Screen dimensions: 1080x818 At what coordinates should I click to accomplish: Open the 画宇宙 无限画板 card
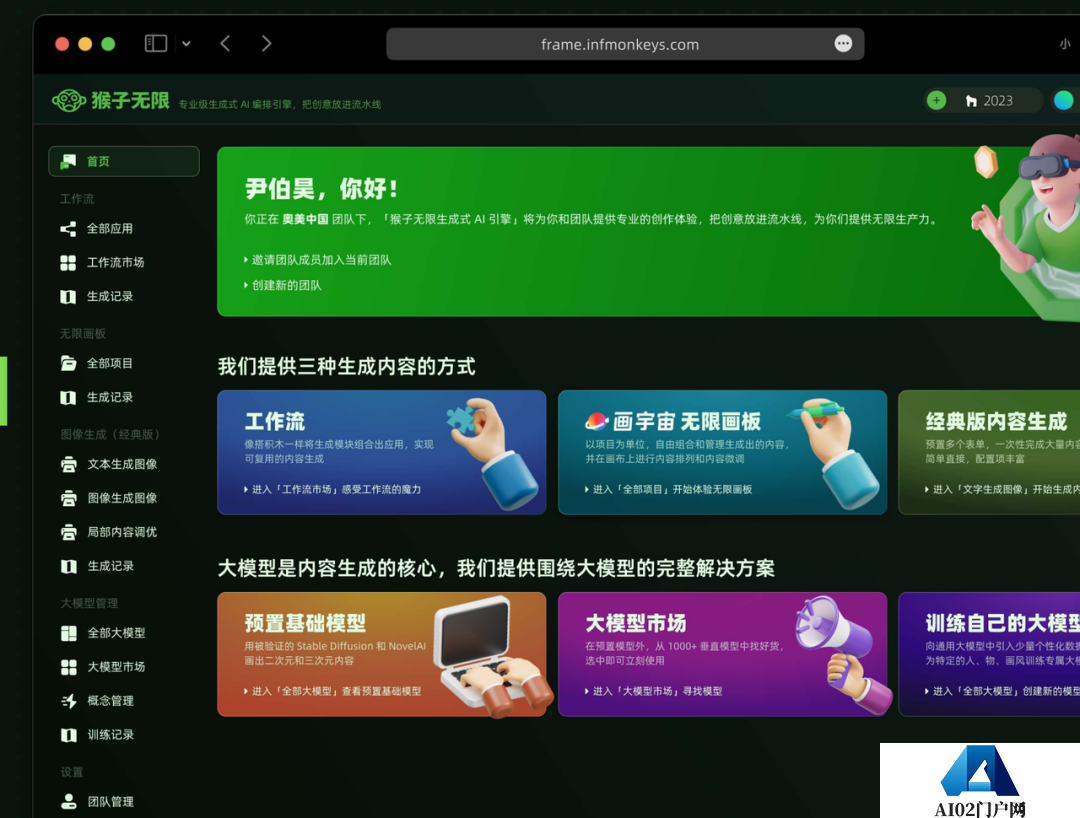723,452
